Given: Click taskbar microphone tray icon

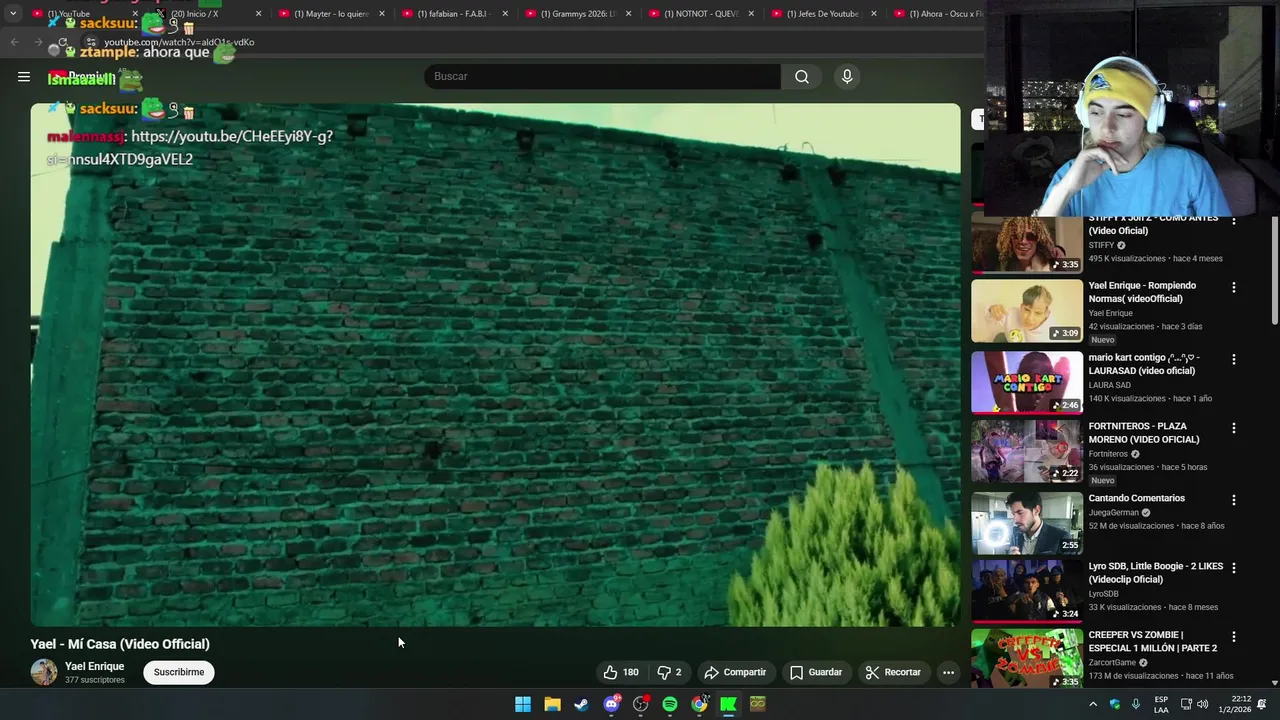Looking at the screenshot, I should (x=1135, y=704).
